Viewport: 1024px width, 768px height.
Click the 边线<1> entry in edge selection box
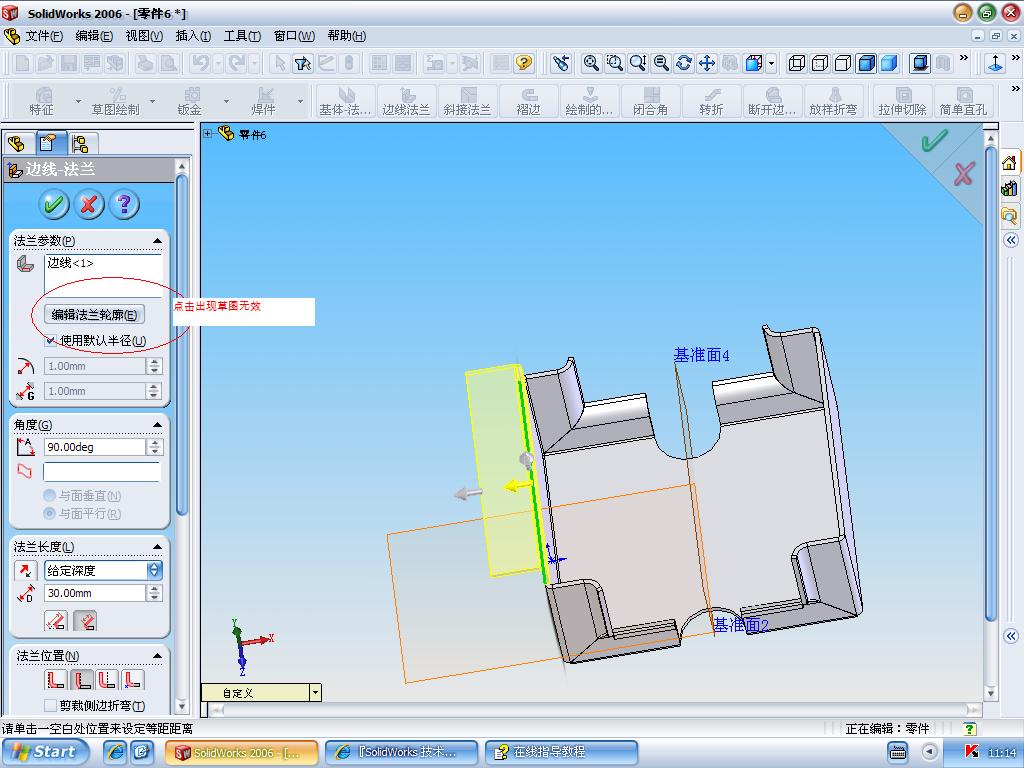[x=71, y=263]
